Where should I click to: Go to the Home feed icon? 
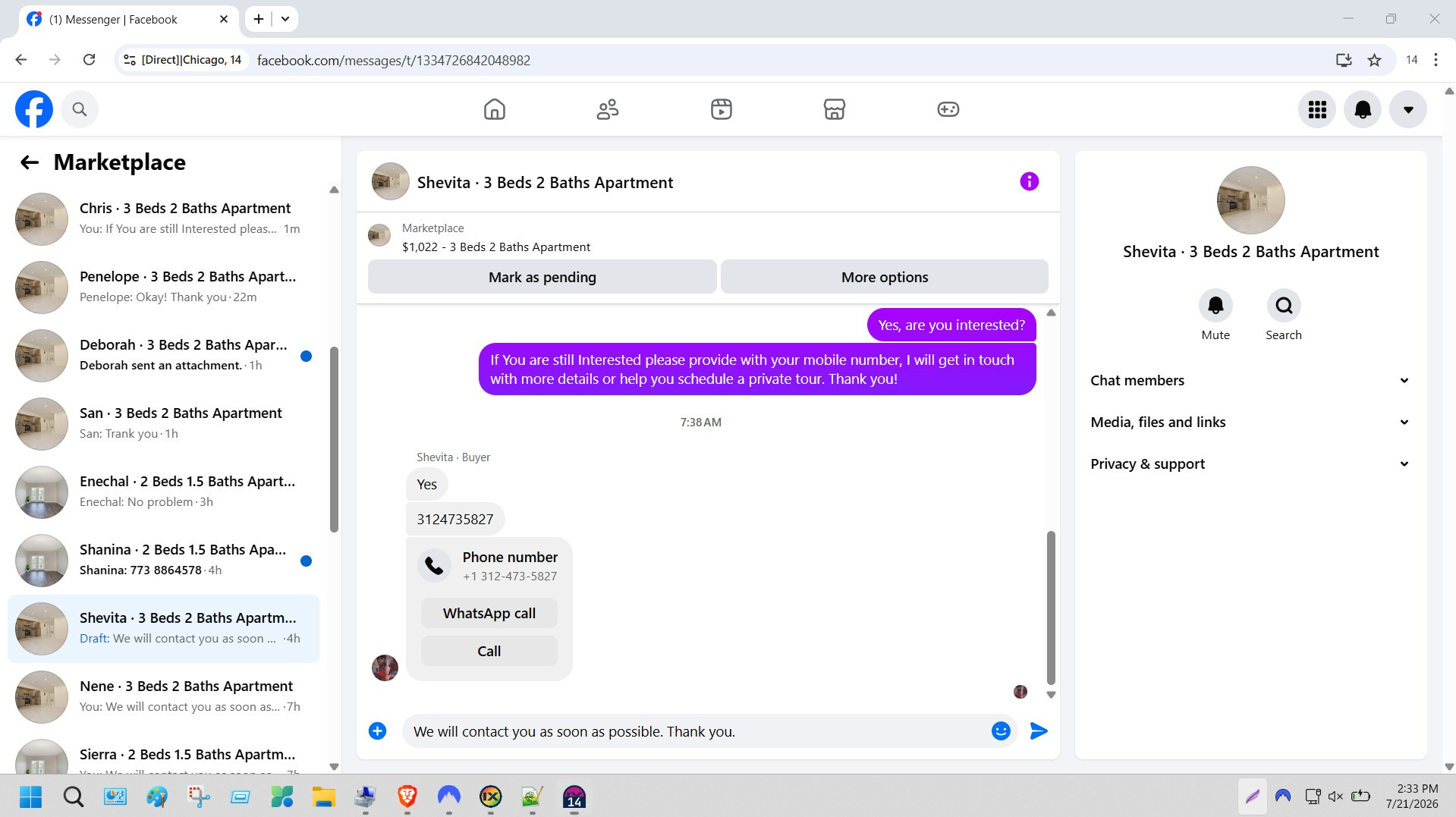(495, 109)
